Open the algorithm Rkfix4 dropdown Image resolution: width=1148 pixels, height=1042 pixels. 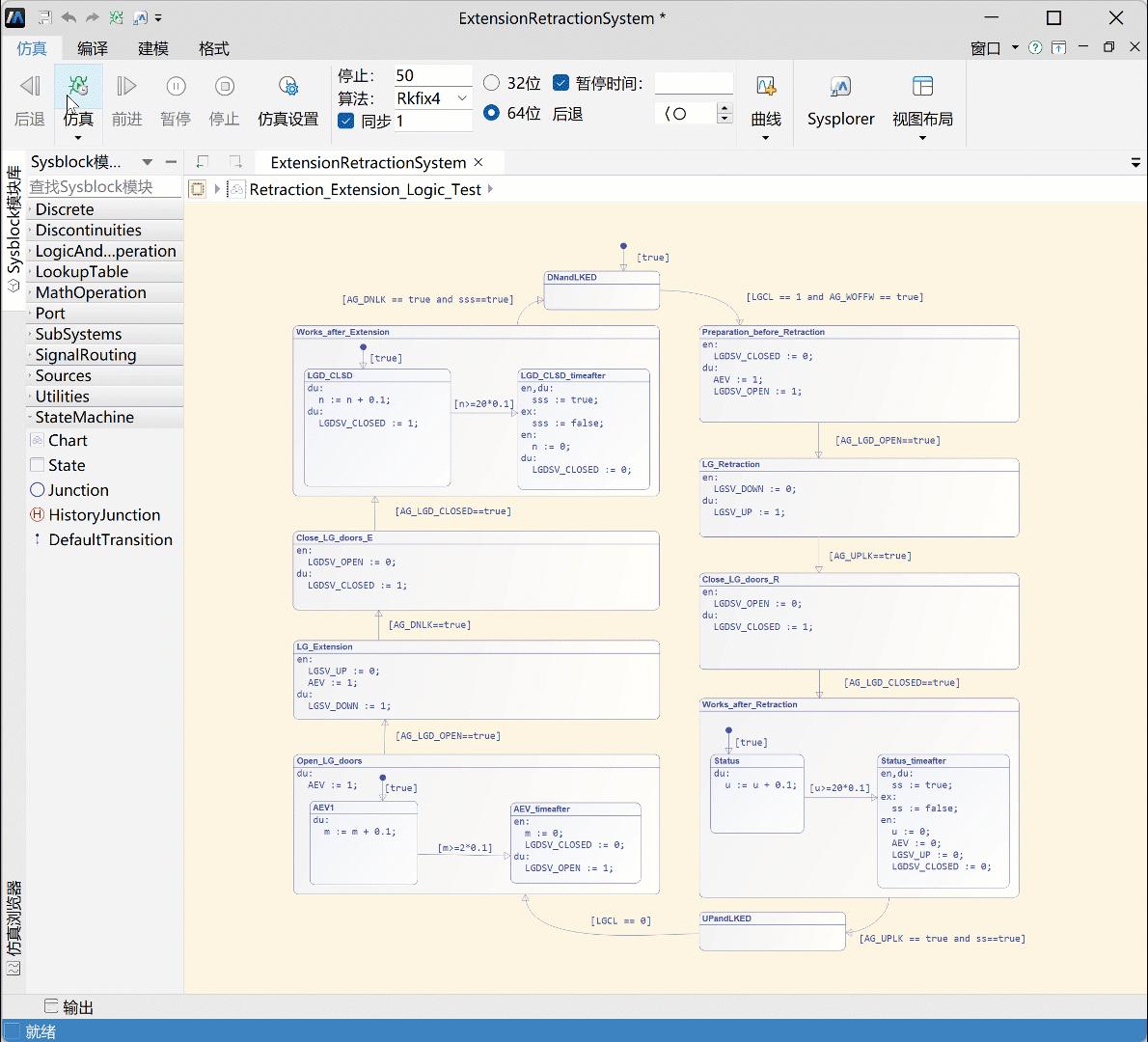[x=462, y=98]
